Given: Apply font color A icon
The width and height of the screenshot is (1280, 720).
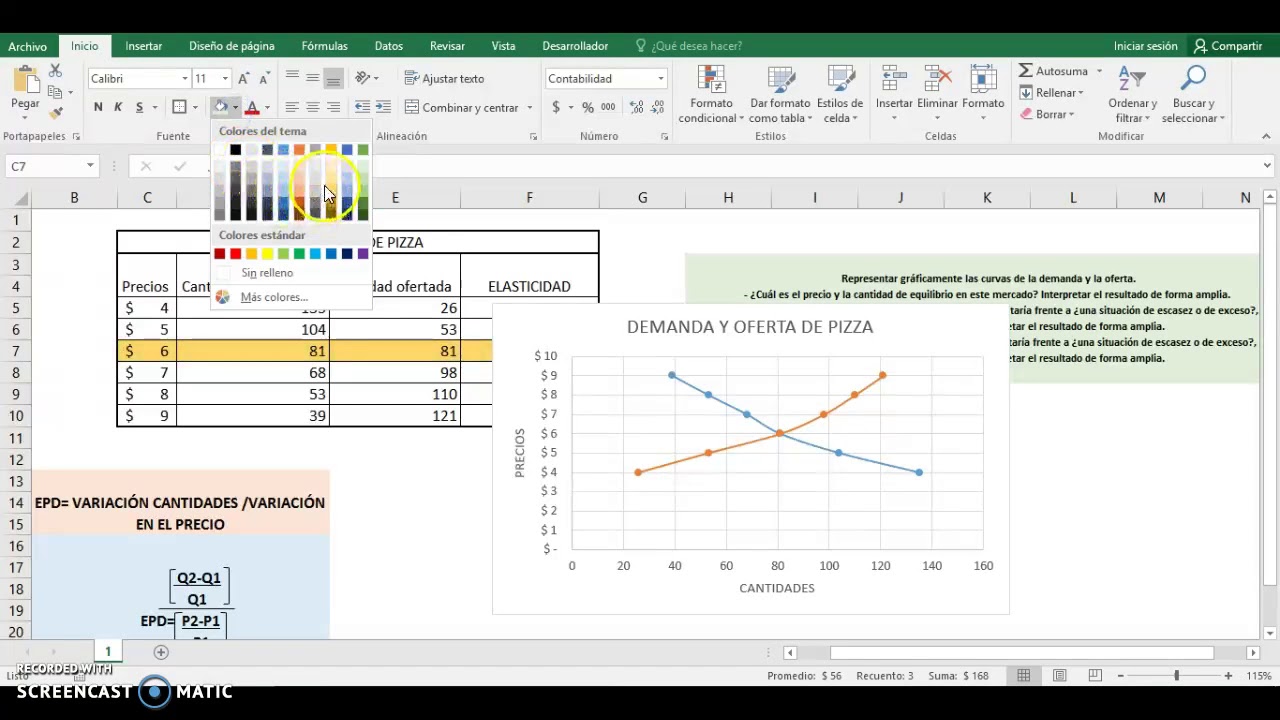Looking at the screenshot, I should click(252, 107).
